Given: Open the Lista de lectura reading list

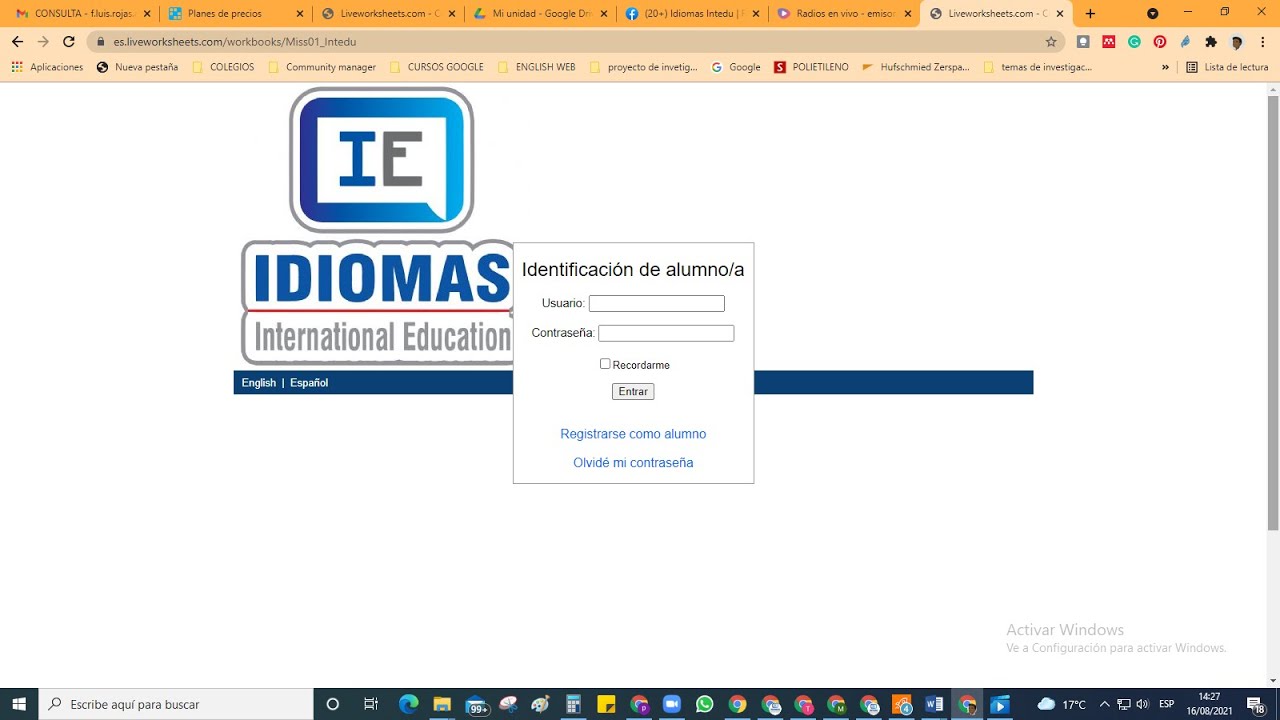Looking at the screenshot, I should pos(1227,67).
